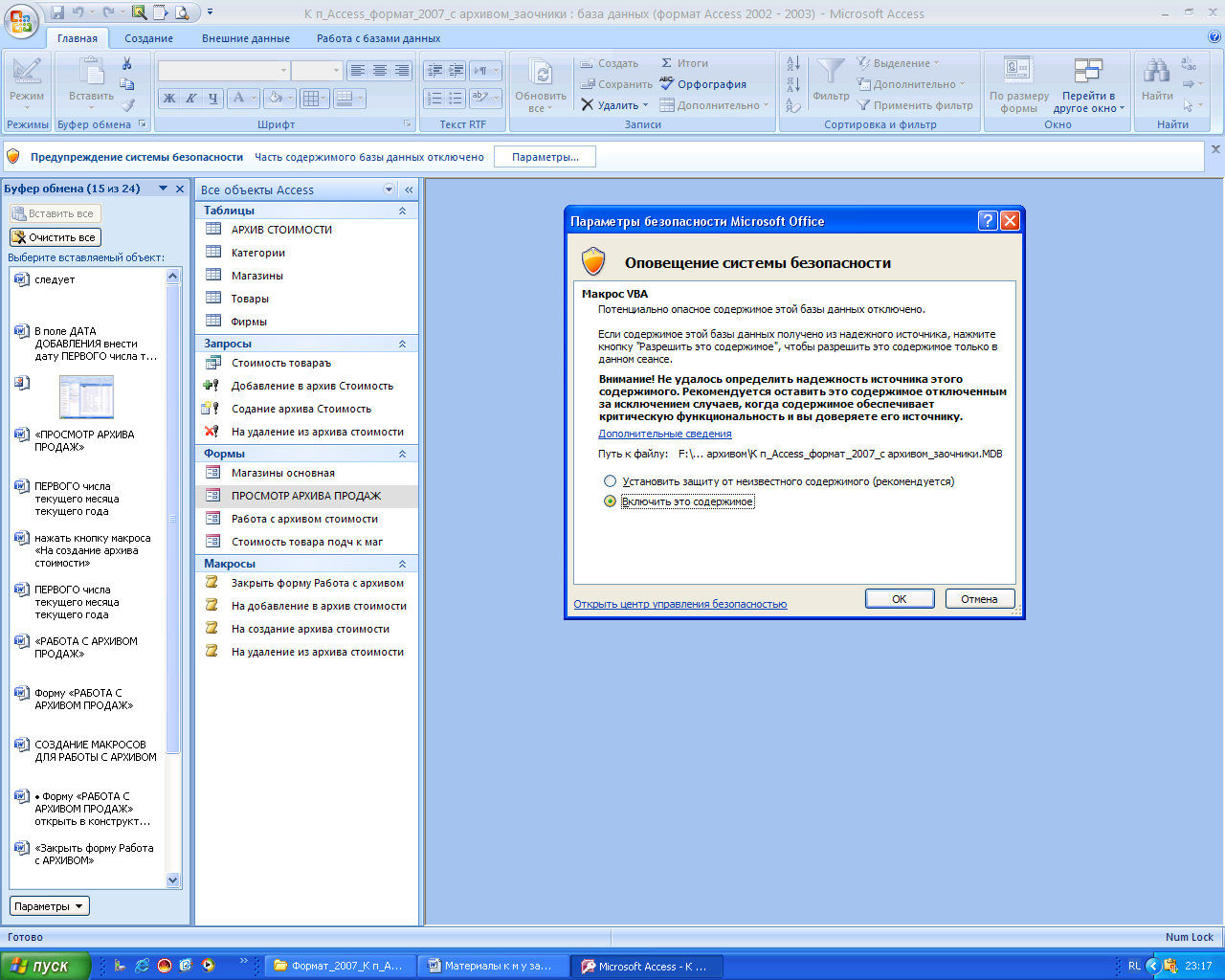Screen dimensions: 1225x980
Task: Open the Все объекты Access dropdown
Action: pyautogui.click(x=389, y=189)
